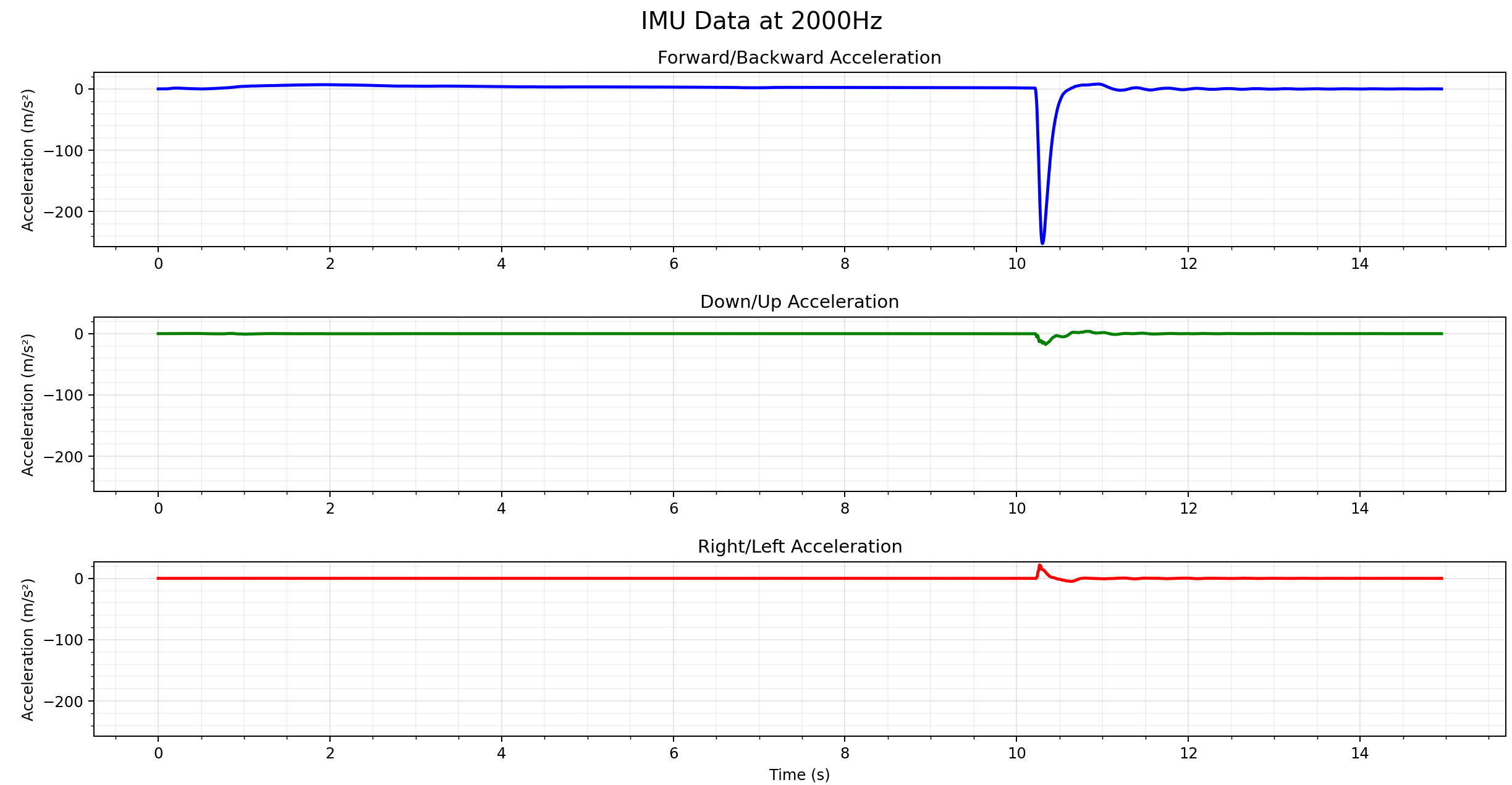Click the x-axis tick label 14 under the bottom plot

[x=1359, y=753]
